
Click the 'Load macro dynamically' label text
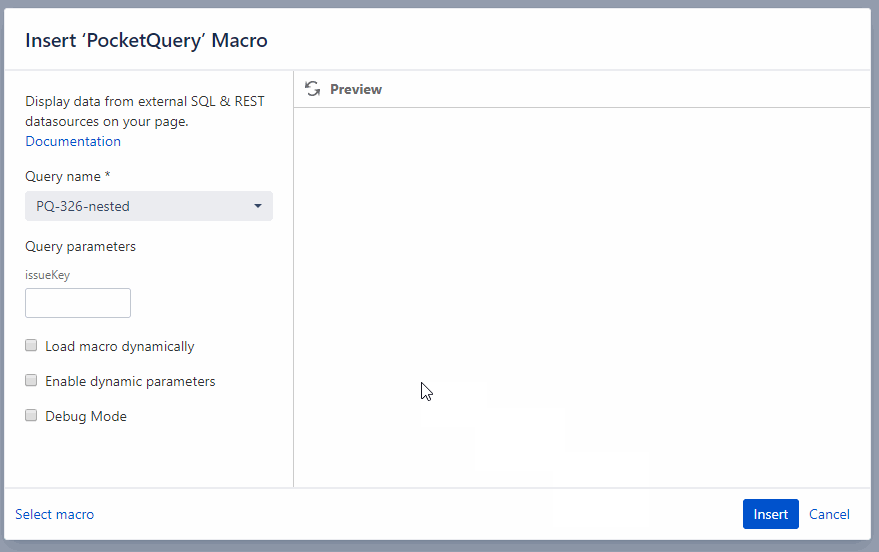point(120,346)
